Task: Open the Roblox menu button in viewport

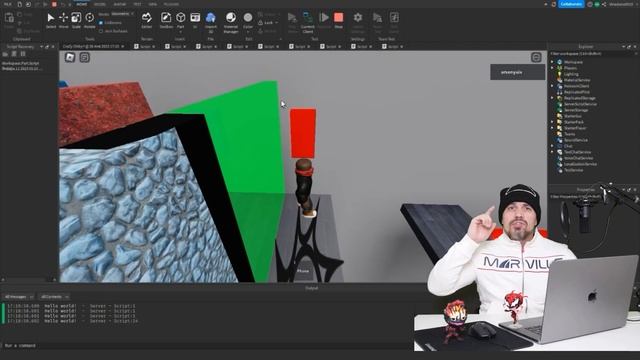Action: (70, 57)
